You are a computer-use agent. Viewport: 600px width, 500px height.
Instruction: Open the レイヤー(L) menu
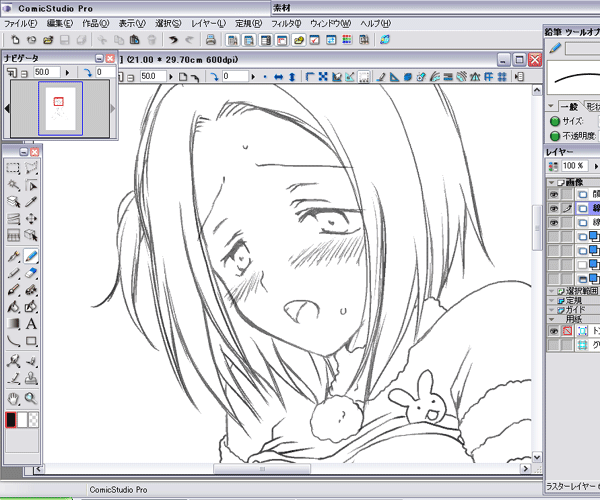[209, 23]
